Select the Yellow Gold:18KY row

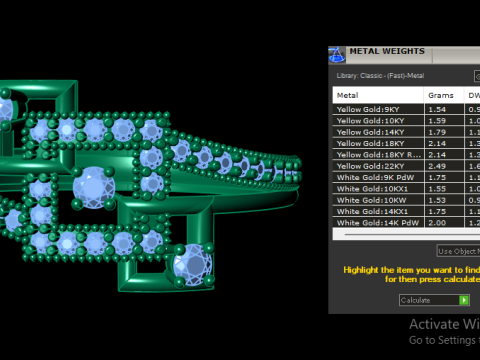coord(406,143)
